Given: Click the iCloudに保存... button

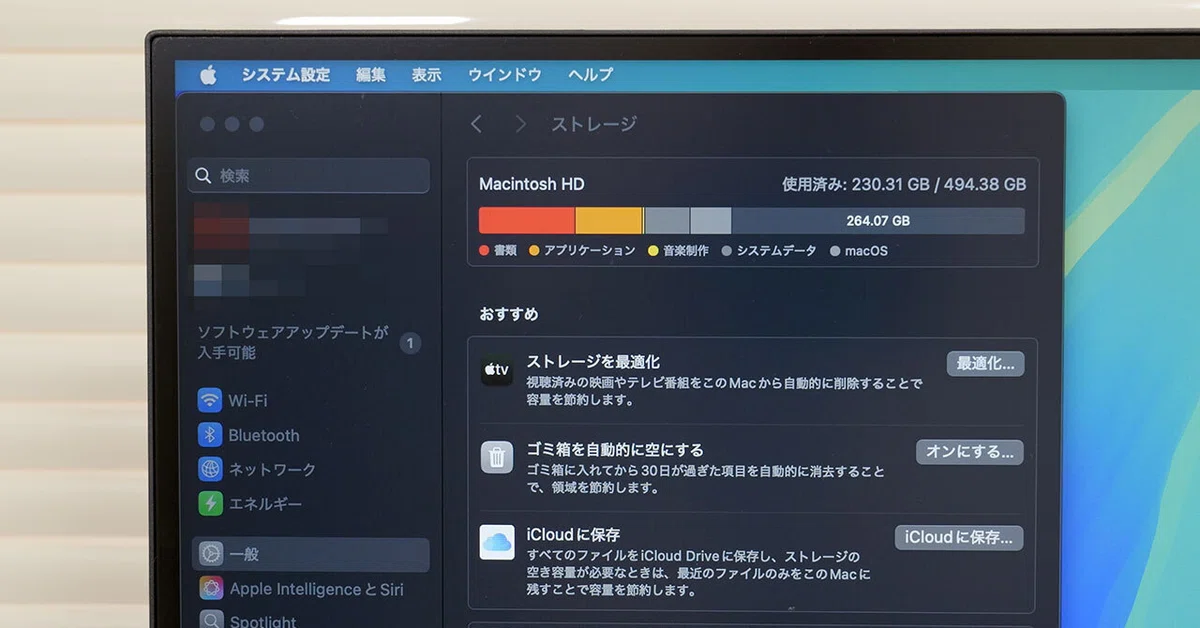Looking at the screenshot, I should coord(959,538).
